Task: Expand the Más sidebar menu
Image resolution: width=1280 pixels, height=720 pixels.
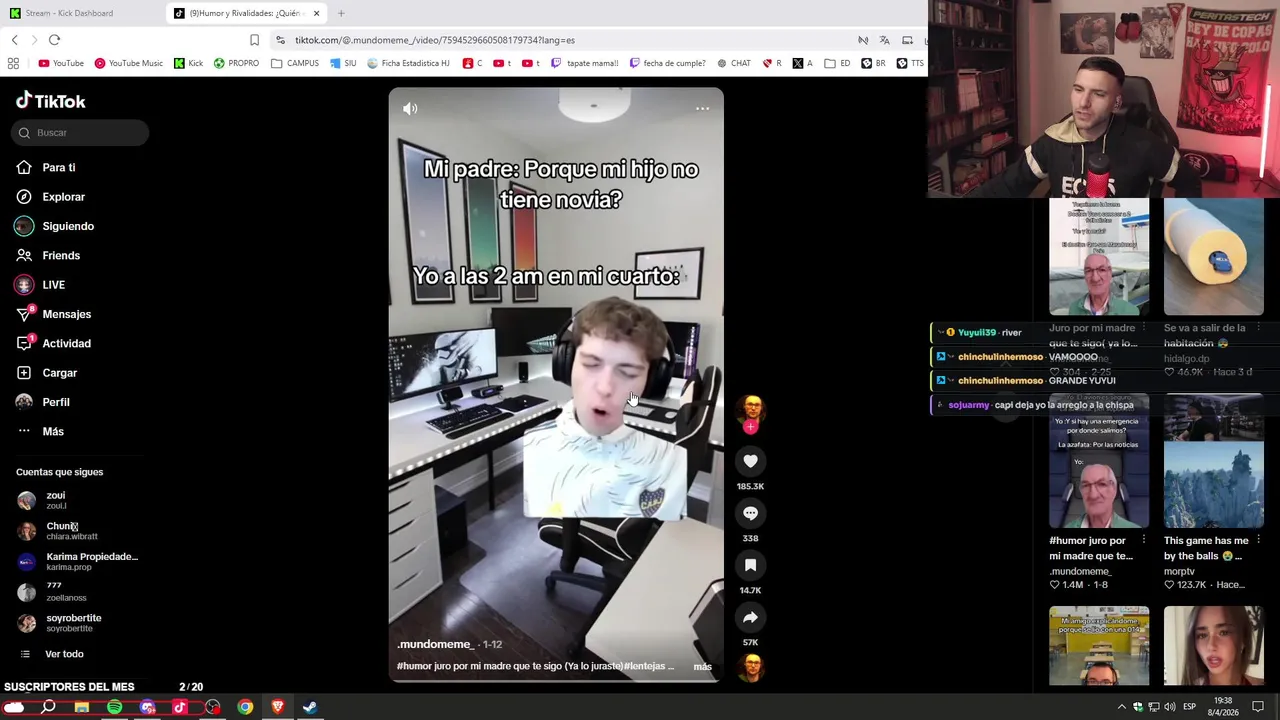Action: pyautogui.click(x=52, y=431)
